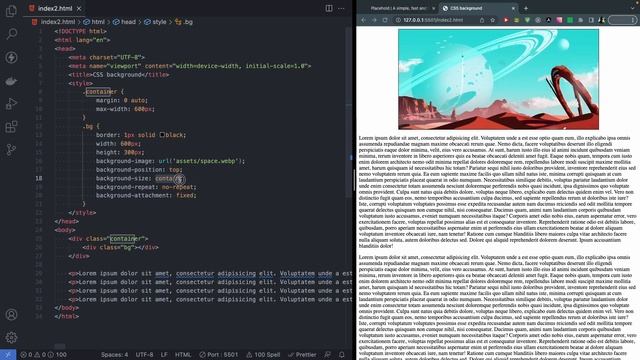The width and height of the screenshot is (640, 360).
Task: Open the browser three-dot menu
Action: (x=633, y=20)
